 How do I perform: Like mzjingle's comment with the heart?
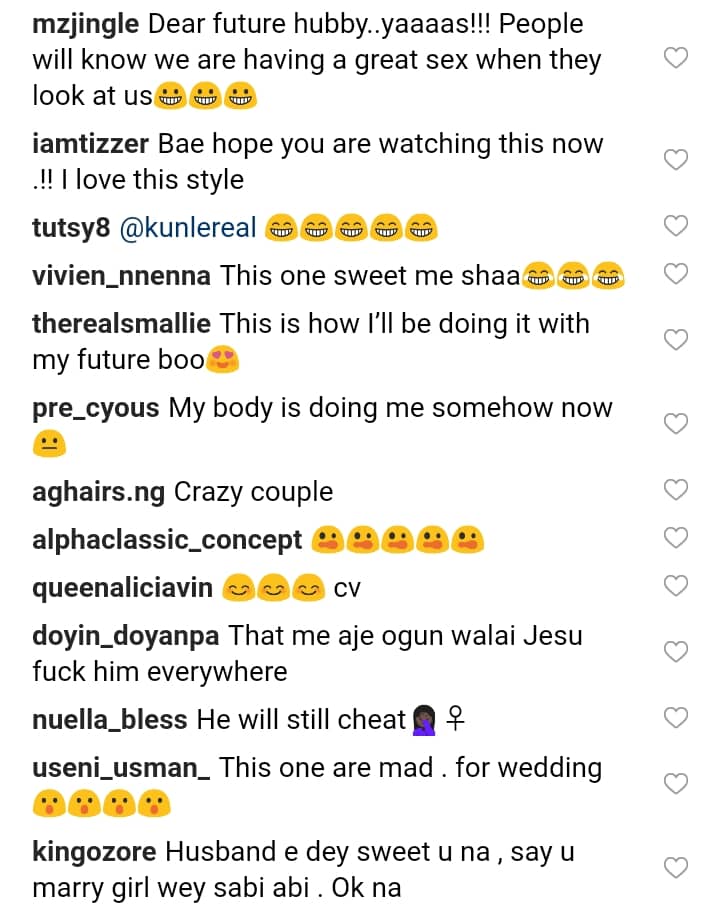pyautogui.click(x=677, y=59)
